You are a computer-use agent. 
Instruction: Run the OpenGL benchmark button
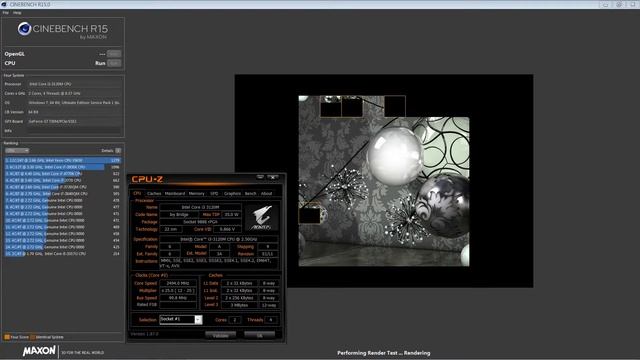pos(114,53)
